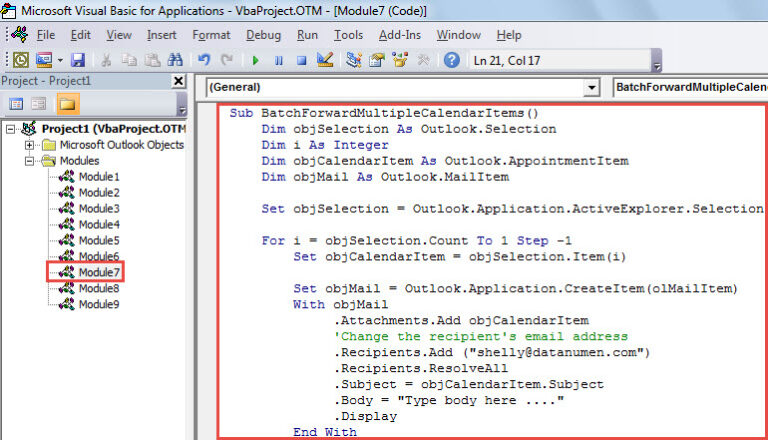Select Module7 in the project tree
768x440 pixels.
pos(98,272)
